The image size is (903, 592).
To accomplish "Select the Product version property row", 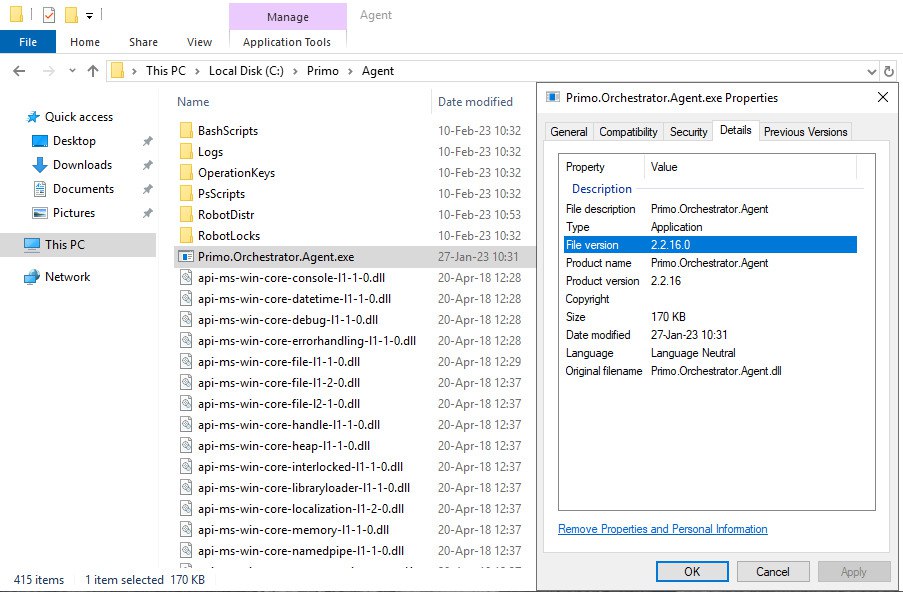I will [x=710, y=281].
